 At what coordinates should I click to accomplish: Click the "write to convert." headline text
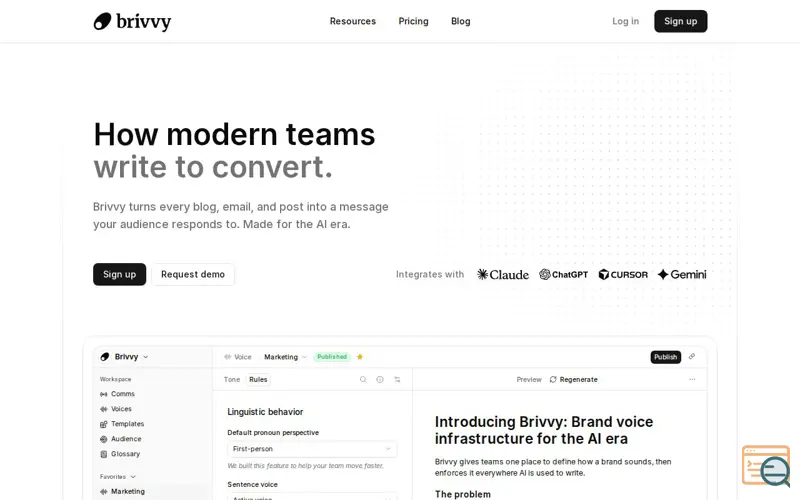pos(213,167)
